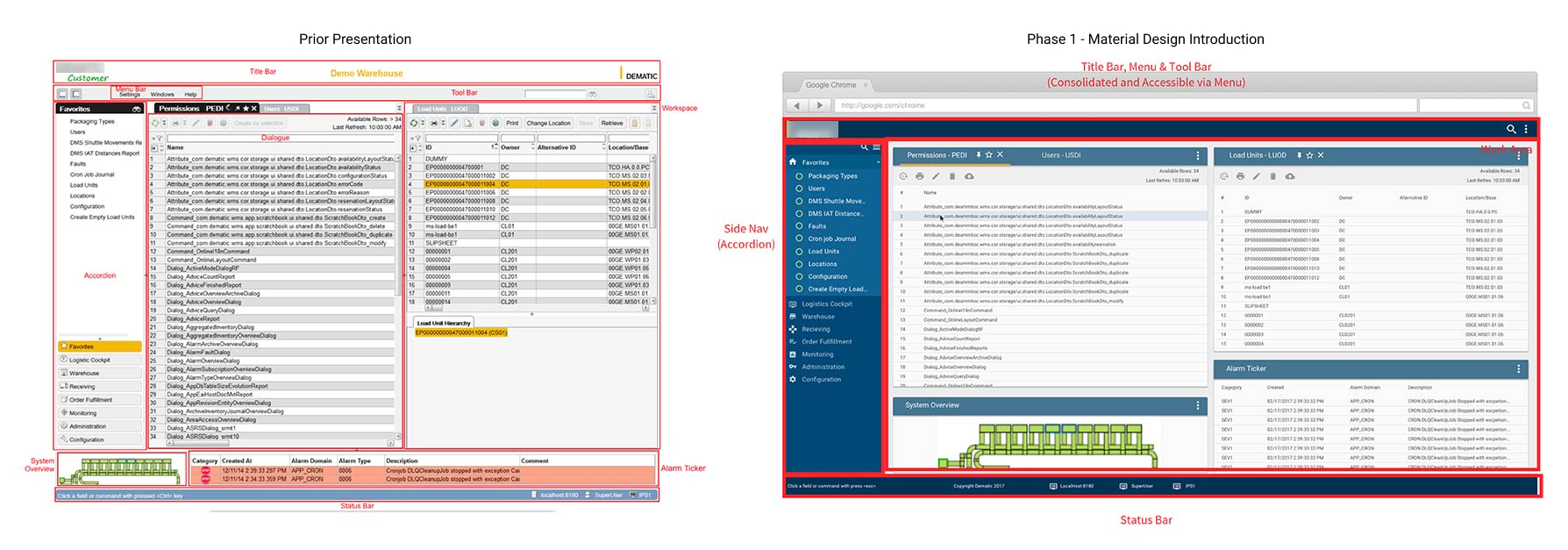
Task: Switch to the Users - USDI tab
Action: point(1061,155)
